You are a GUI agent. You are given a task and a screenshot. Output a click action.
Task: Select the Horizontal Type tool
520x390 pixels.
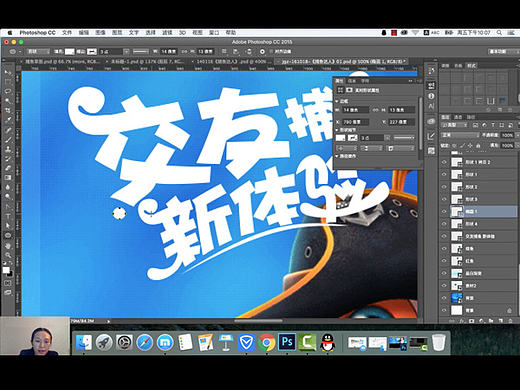click(x=8, y=216)
